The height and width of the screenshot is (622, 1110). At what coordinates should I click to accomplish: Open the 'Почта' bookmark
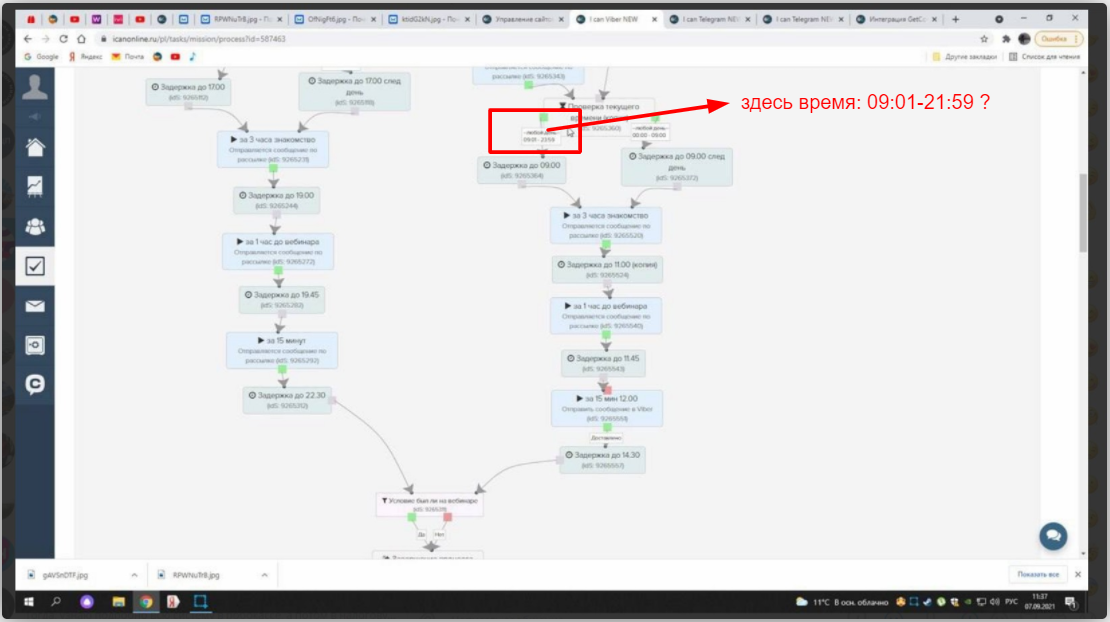pyautogui.click(x=127, y=57)
